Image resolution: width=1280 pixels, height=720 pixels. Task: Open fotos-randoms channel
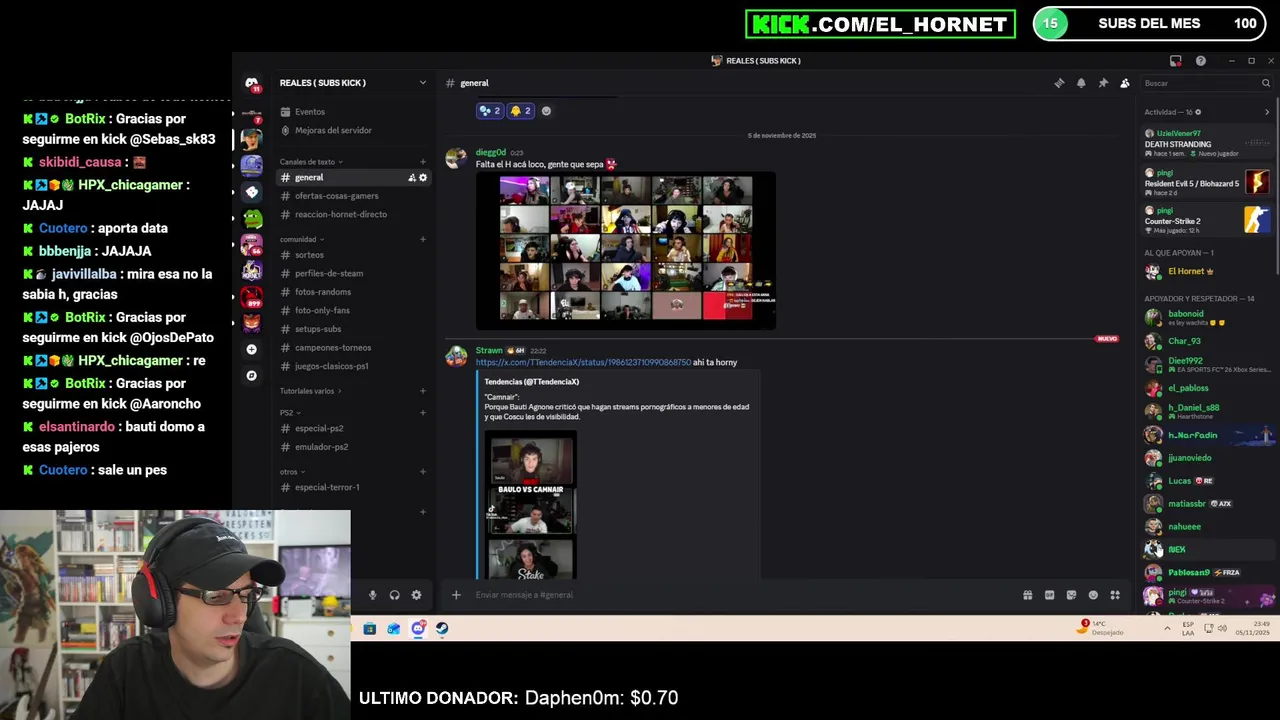353,292
